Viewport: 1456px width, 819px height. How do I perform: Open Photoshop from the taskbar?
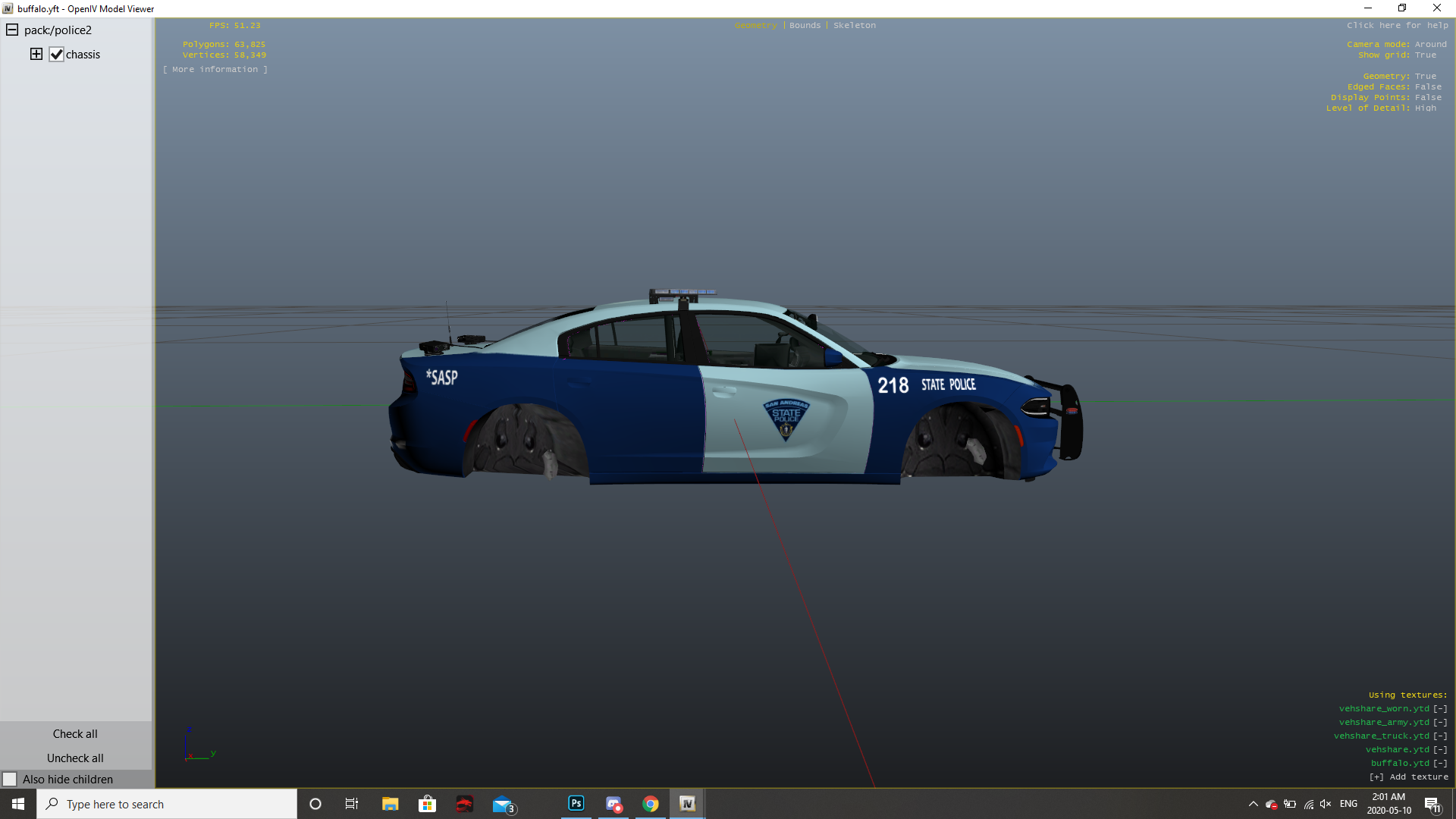pyautogui.click(x=576, y=804)
